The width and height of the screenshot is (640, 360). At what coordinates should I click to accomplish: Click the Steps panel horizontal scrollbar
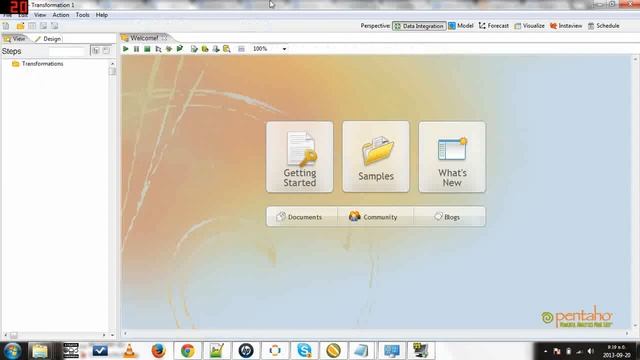pyautogui.click(x=55, y=335)
